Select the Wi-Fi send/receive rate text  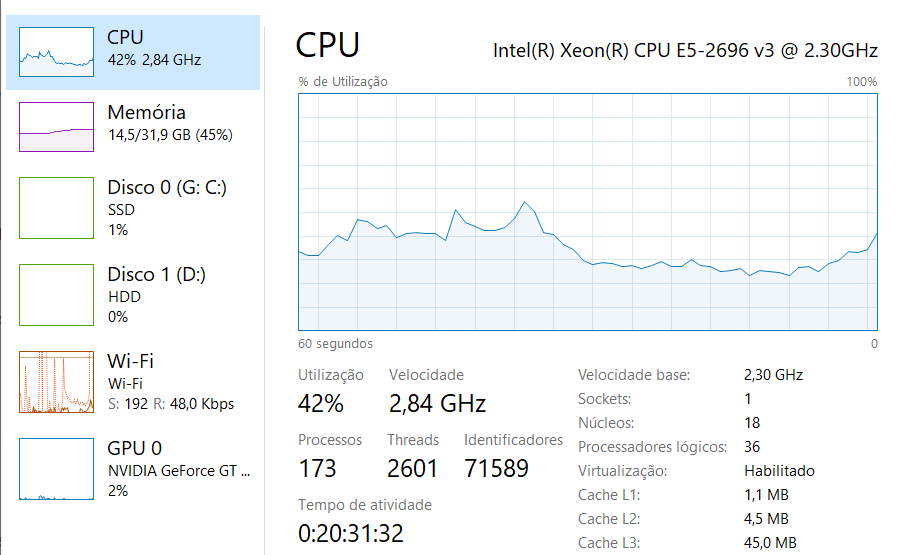[x=170, y=404]
